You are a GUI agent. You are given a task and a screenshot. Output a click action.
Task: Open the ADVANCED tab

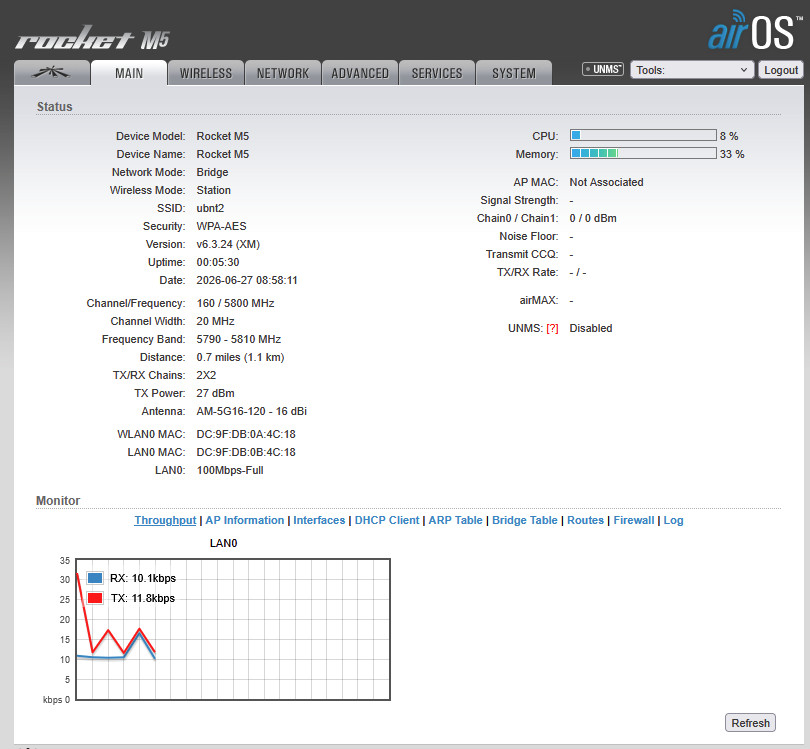[x=360, y=73]
